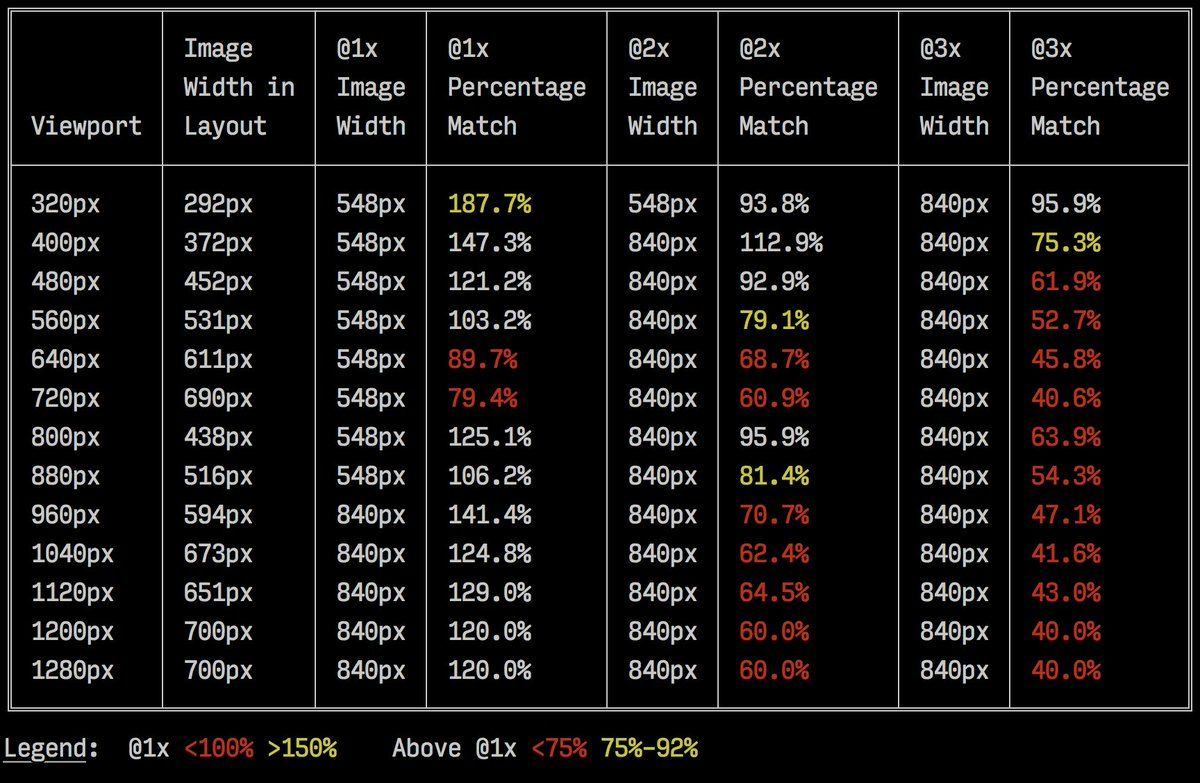
Task: Click the red 79.4% @1x match value
Action: pyautogui.click(x=482, y=398)
